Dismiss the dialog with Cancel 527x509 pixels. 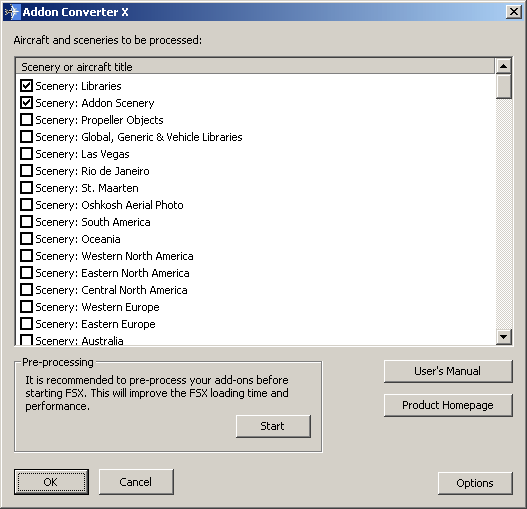pos(136,482)
